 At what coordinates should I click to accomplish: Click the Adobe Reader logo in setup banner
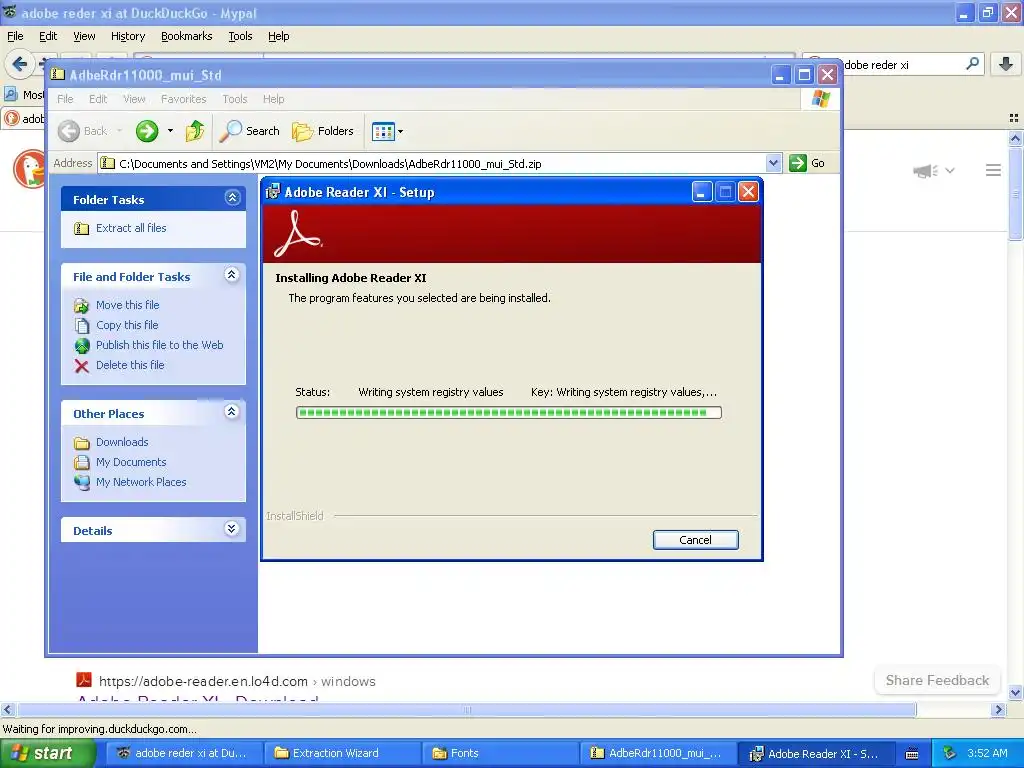click(x=298, y=234)
